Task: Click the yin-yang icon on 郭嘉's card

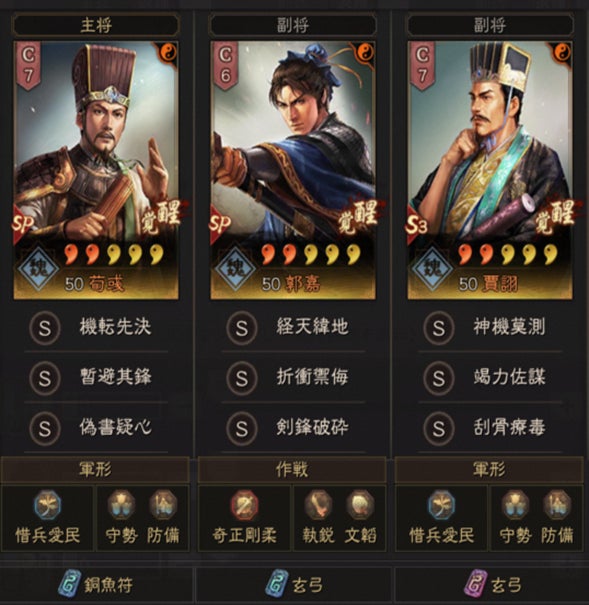Action: tap(365, 52)
